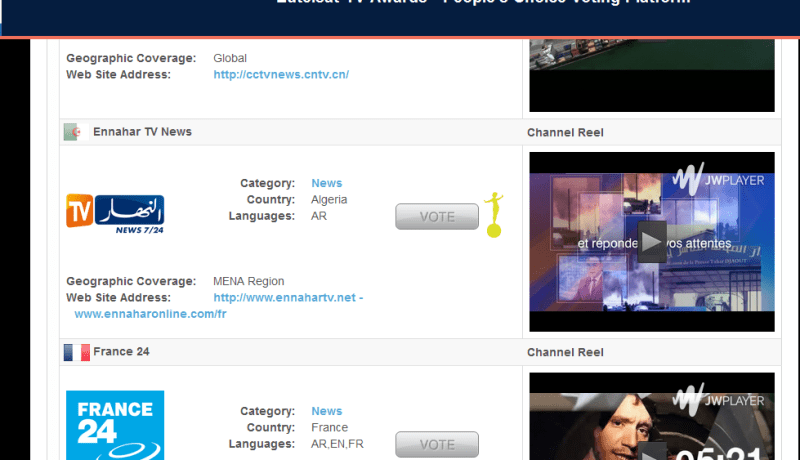Open the www.ennaharonline.com/fr link
800x460 pixels.
[x=151, y=314]
